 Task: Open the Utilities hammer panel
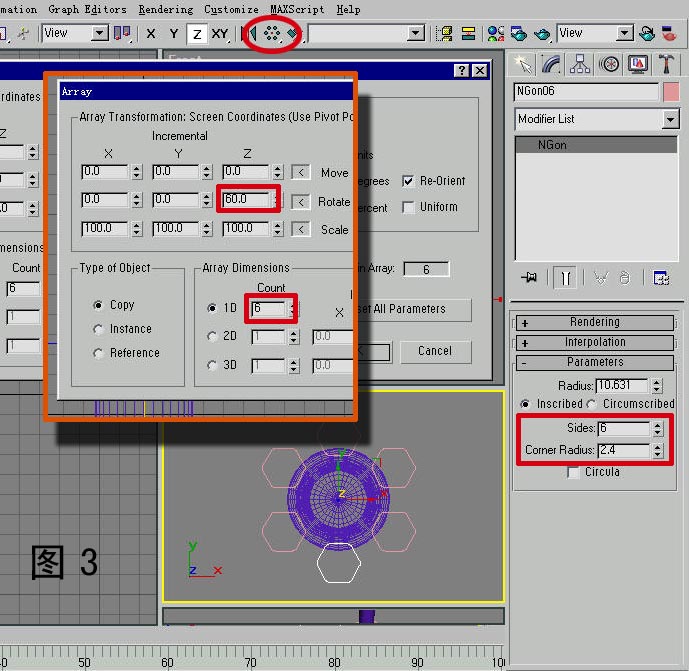(x=666, y=64)
